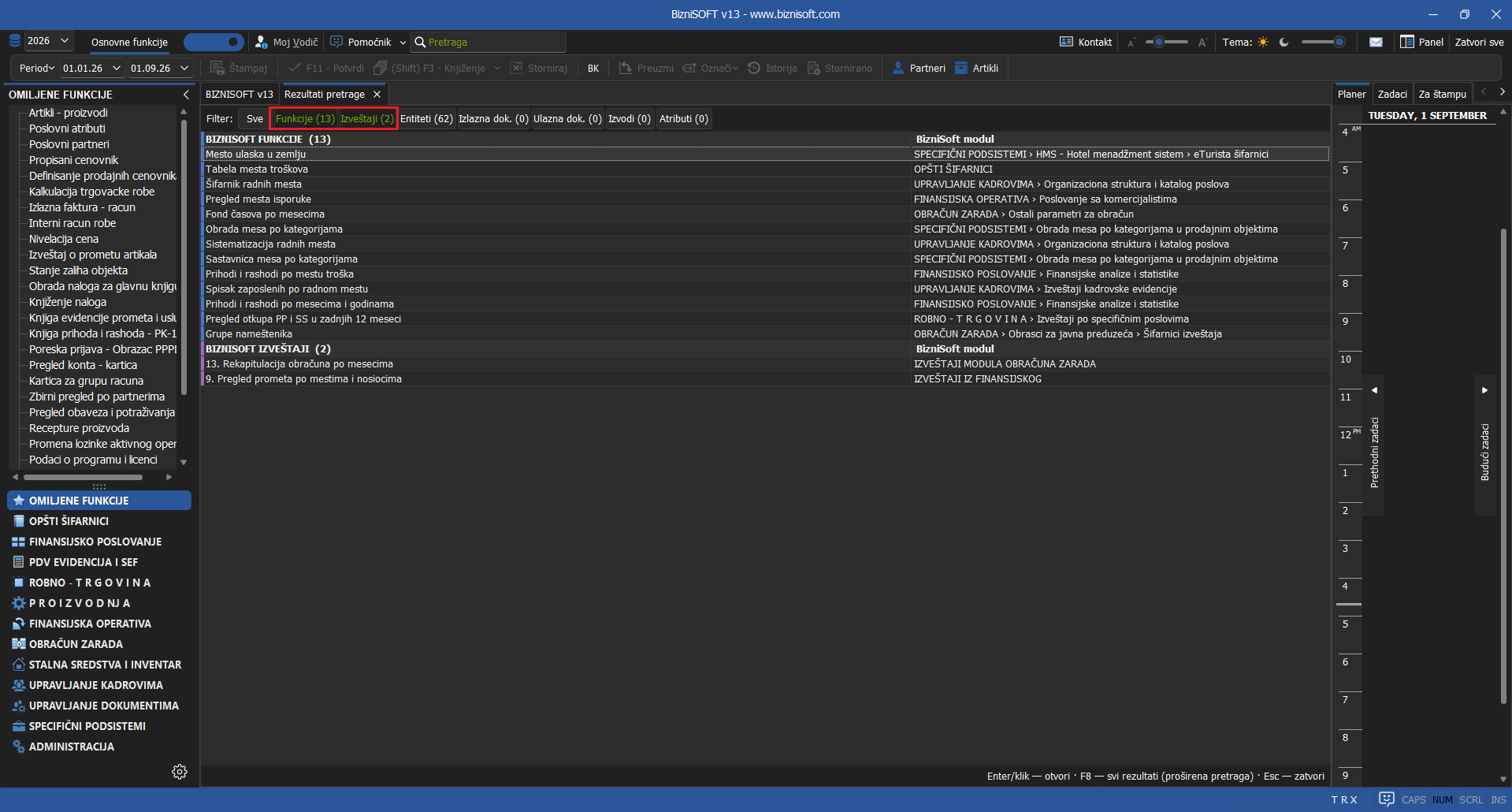Open the Period selector dropdown
1512x812 pixels.
(x=37, y=69)
